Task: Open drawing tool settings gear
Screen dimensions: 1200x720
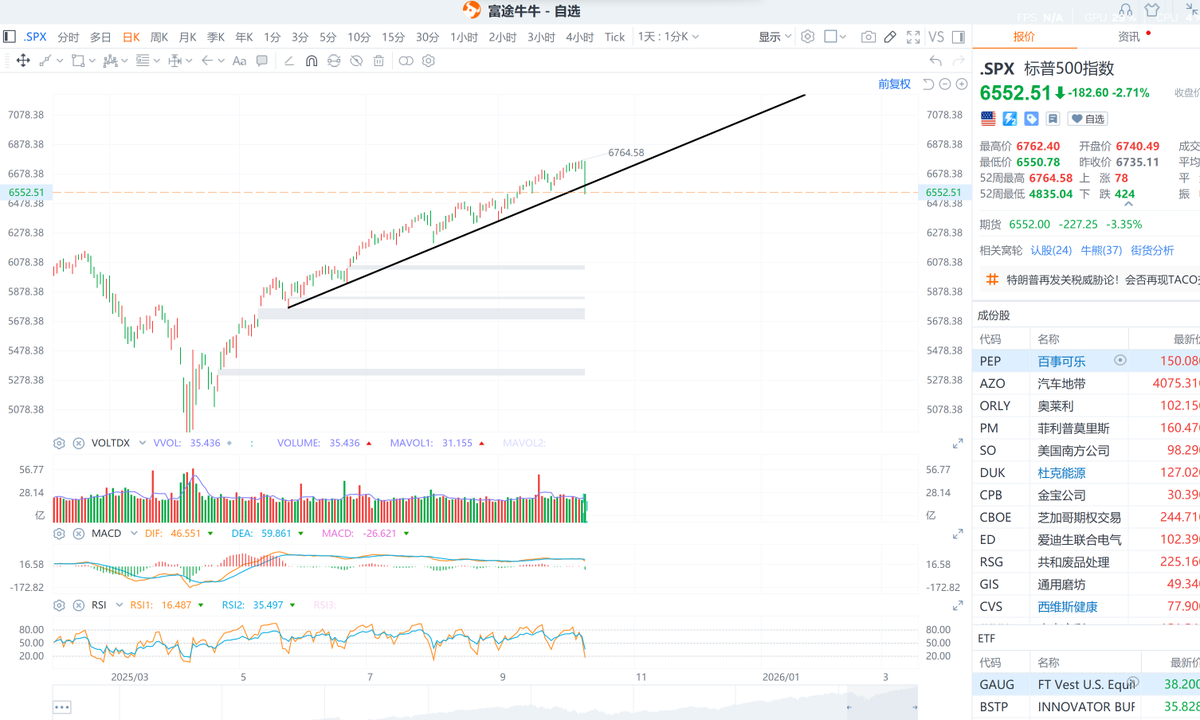Action: pos(428,61)
